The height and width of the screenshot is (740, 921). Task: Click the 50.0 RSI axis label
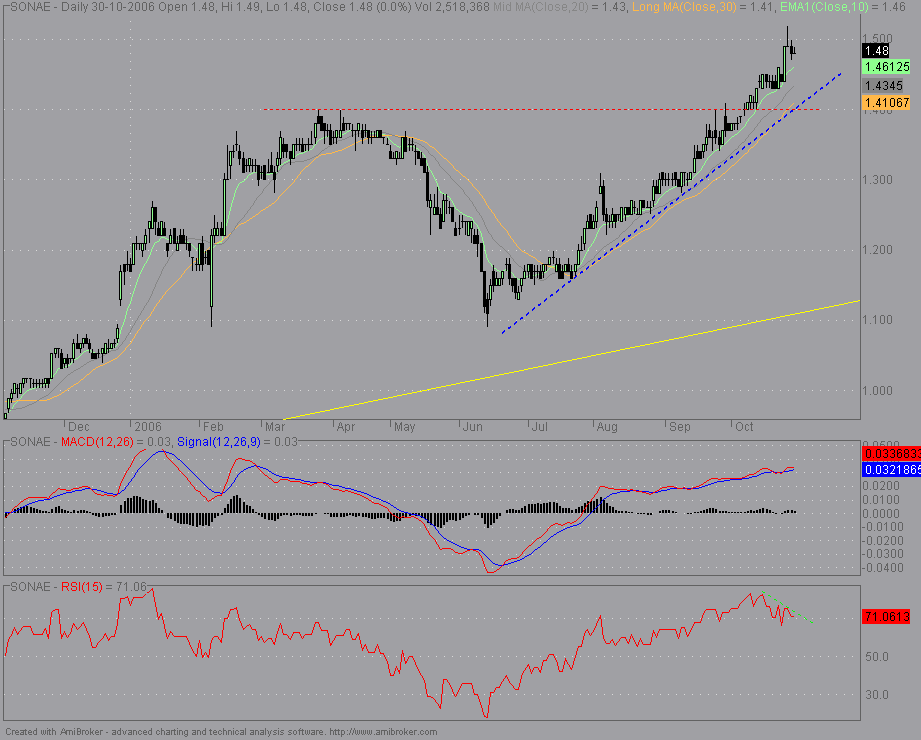click(877, 657)
